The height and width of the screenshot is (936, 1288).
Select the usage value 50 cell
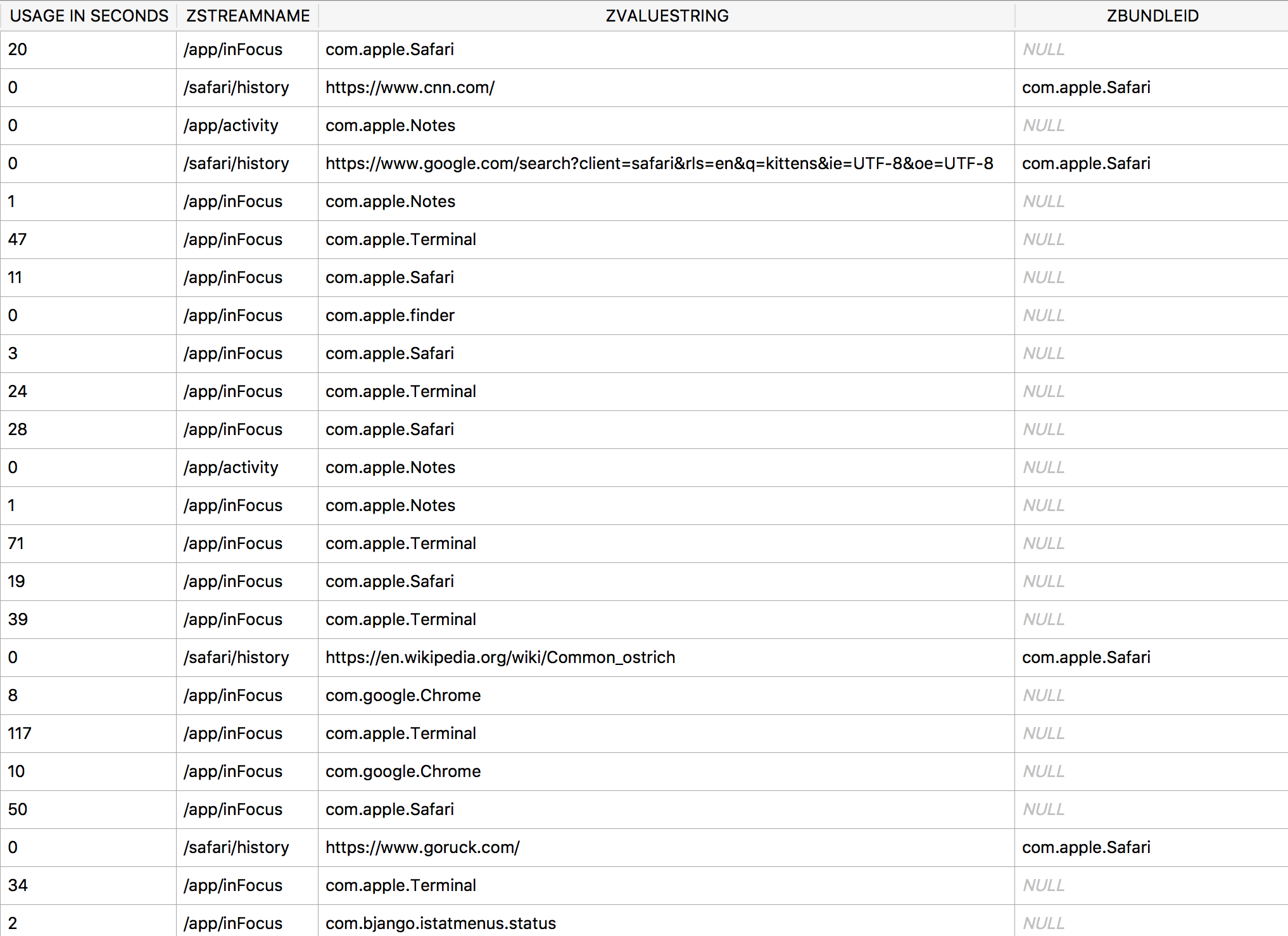tap(17, 809)
